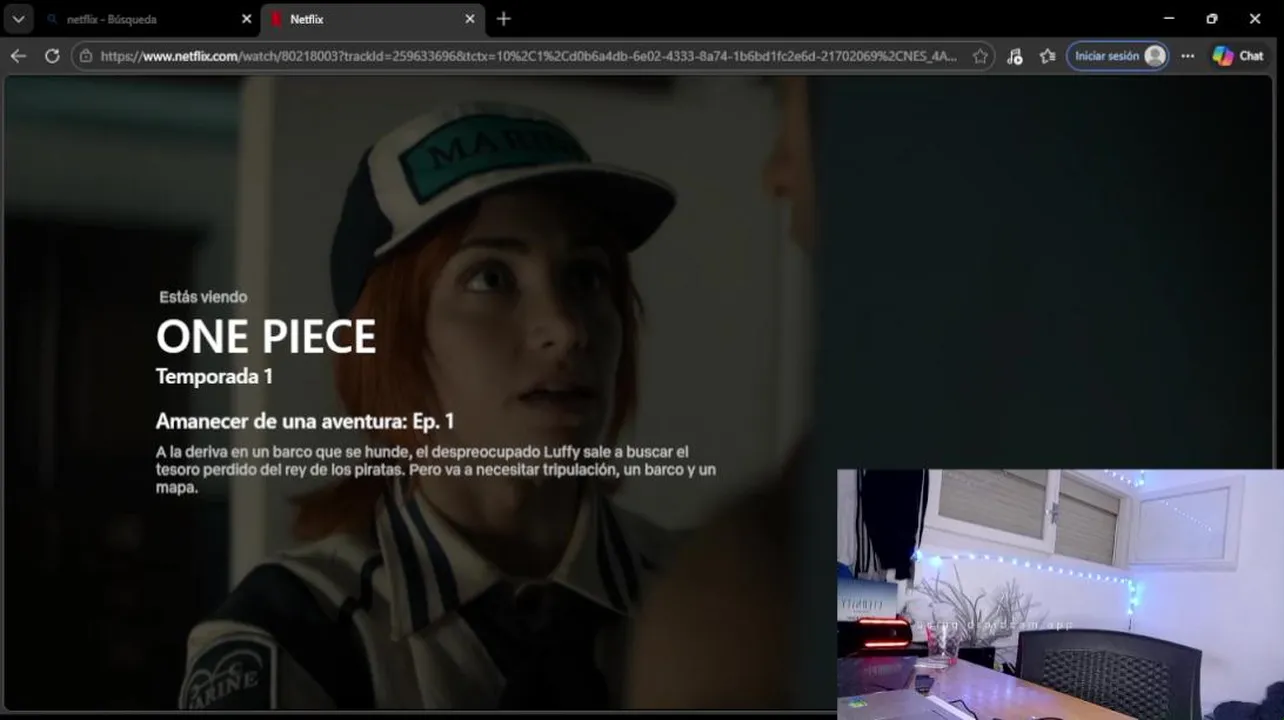This screenshot has width=1284, height=720.
Task: Reload the Netflix page
Action: pyautogui.click(x=52, y=56)
